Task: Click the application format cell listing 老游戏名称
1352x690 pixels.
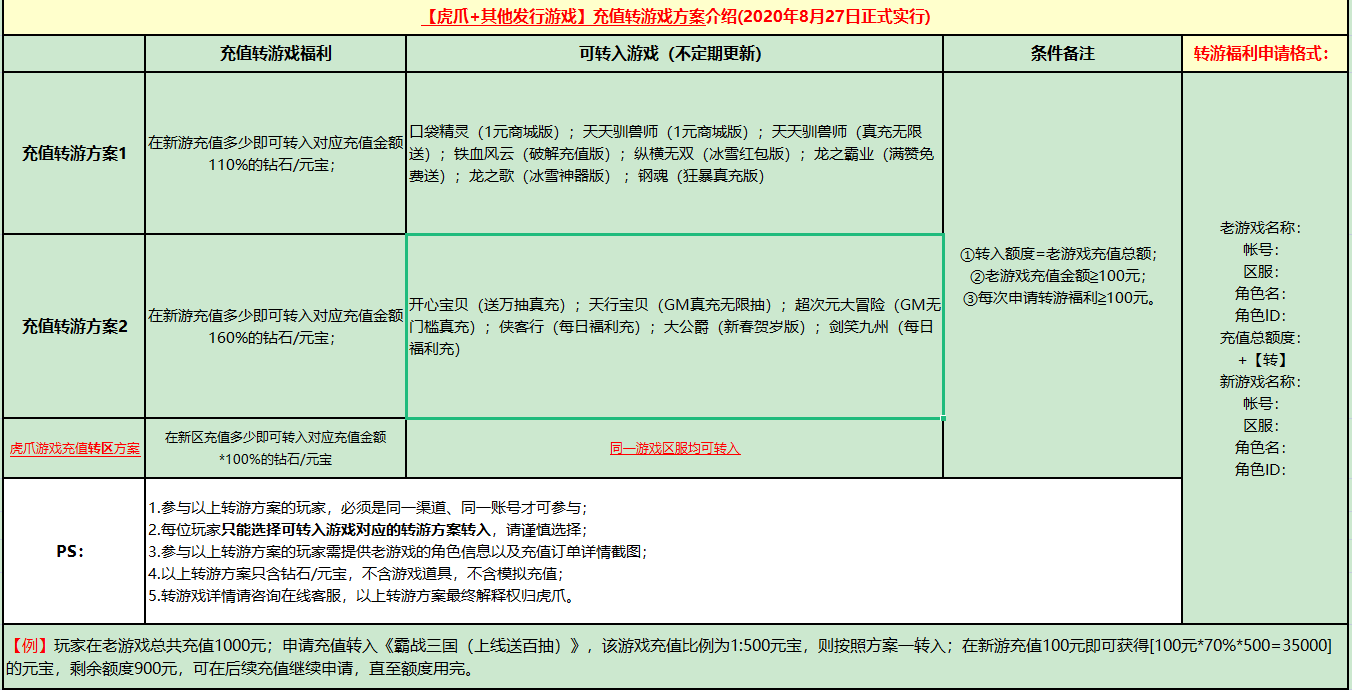Action: click(x=1265, y=348)
